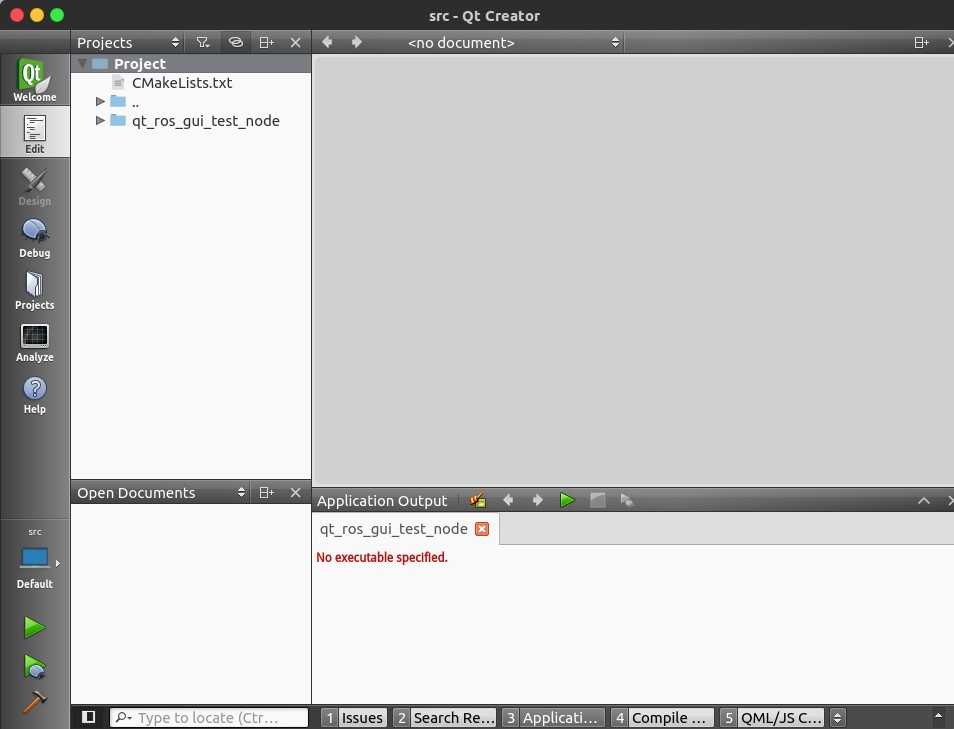The image size is (954, 729).
Task: Re-run the run configuration in Application Output
Action: 567,500
